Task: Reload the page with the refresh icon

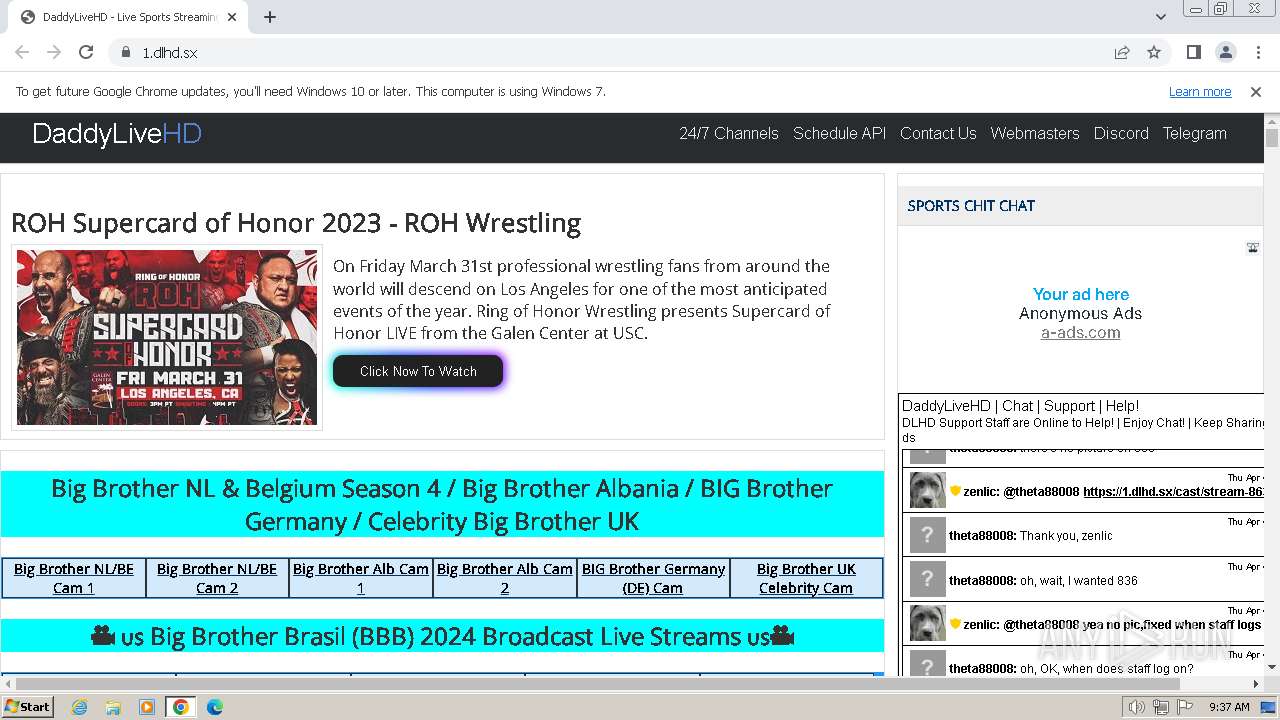Action: point(86,52)
